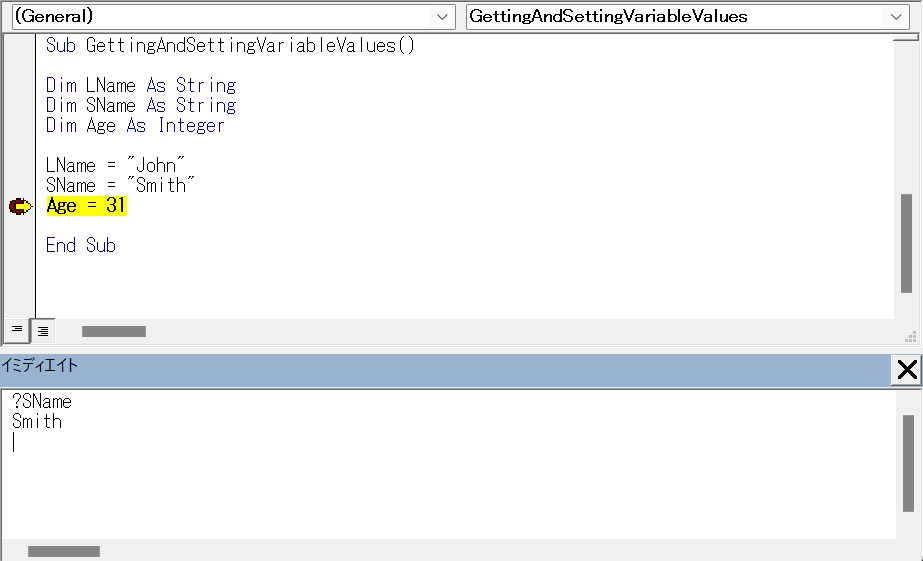
Task: Click the ?SName query in Immediate window
Action: [x=42, y=402]
